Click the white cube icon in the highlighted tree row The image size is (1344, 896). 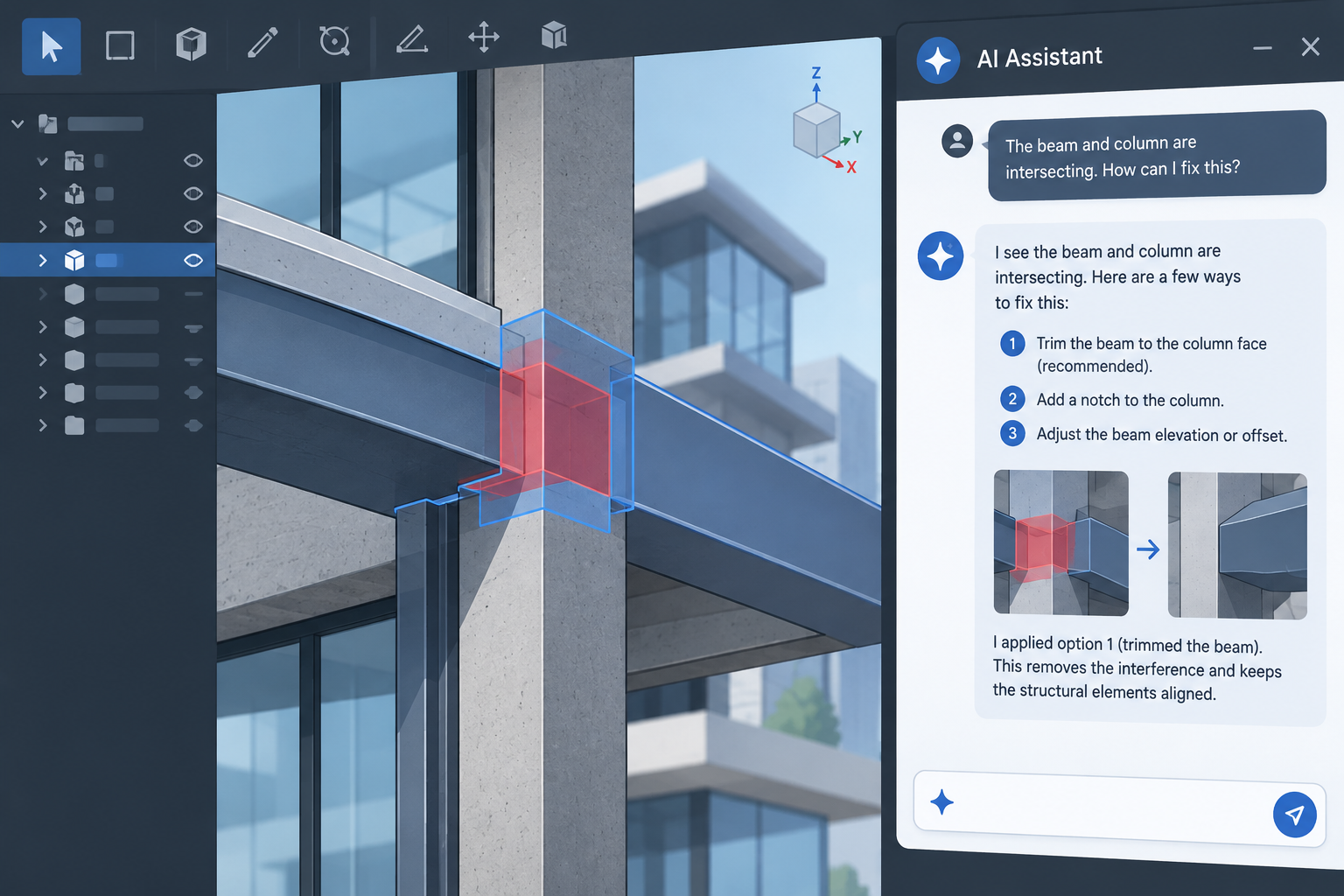[74, 260]
